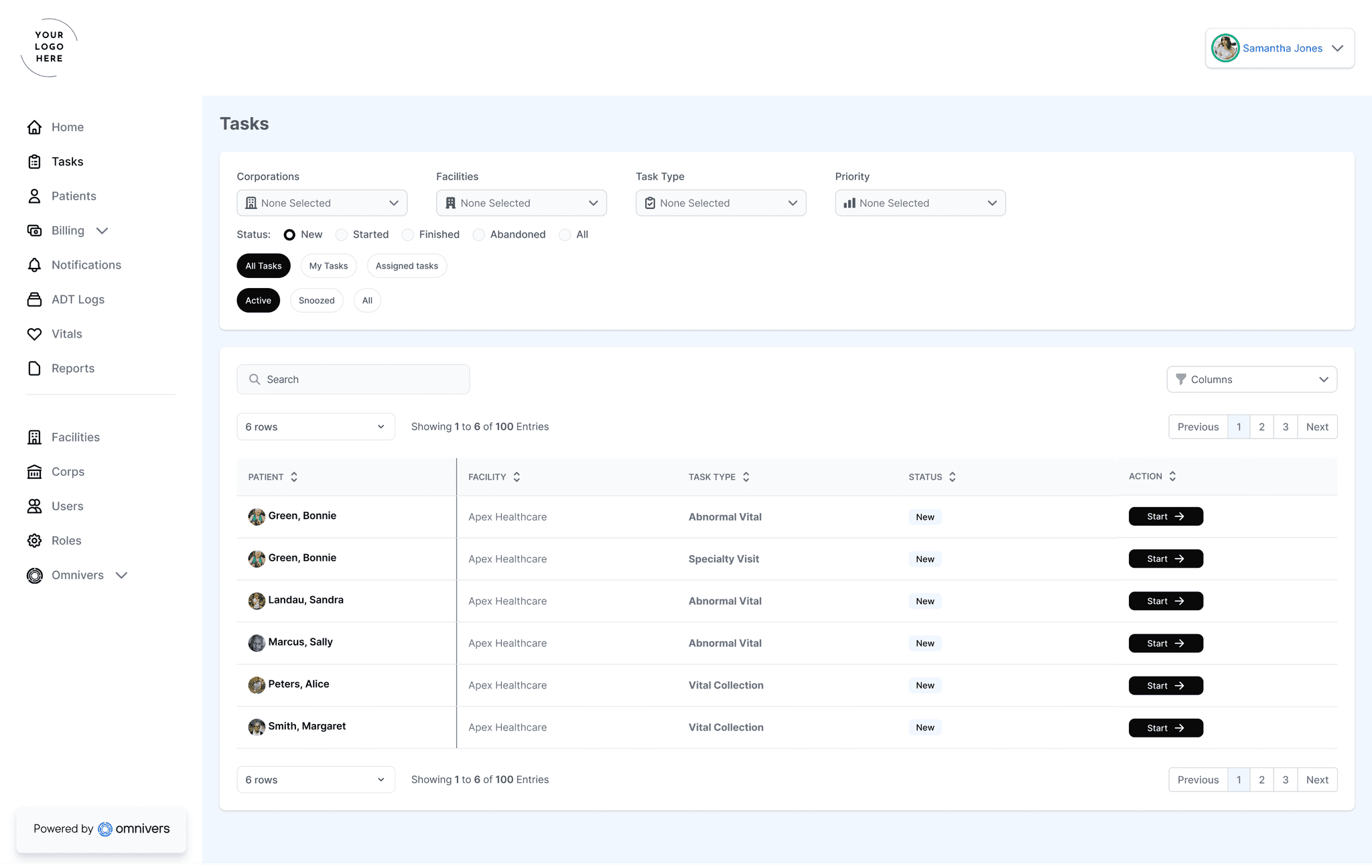
Task: Open Notifications via the bell icon
Action: 34,265
